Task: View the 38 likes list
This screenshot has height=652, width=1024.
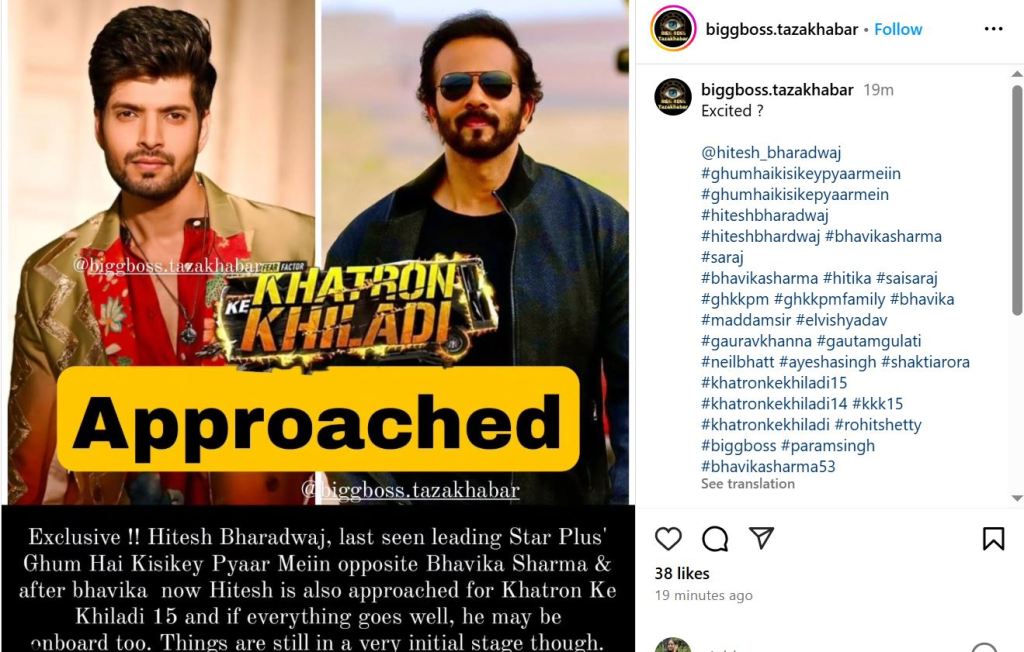Action: (682, 574)
